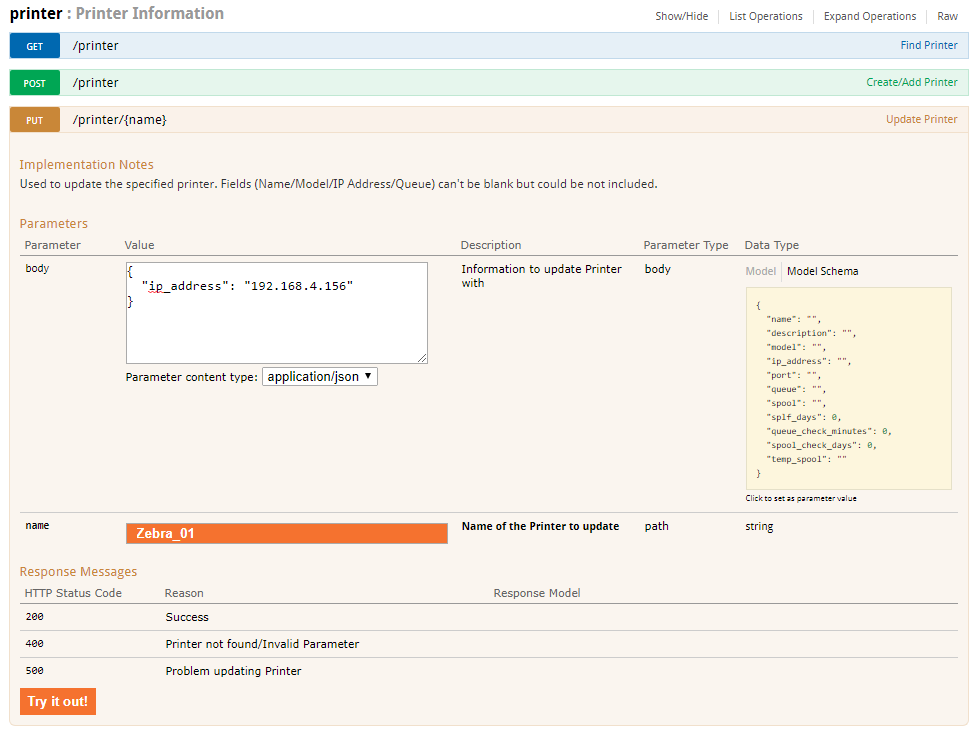The height and width of the screenshot is (735, 980).
Task: Switch to the Model tab
Action: pos(761,271)
